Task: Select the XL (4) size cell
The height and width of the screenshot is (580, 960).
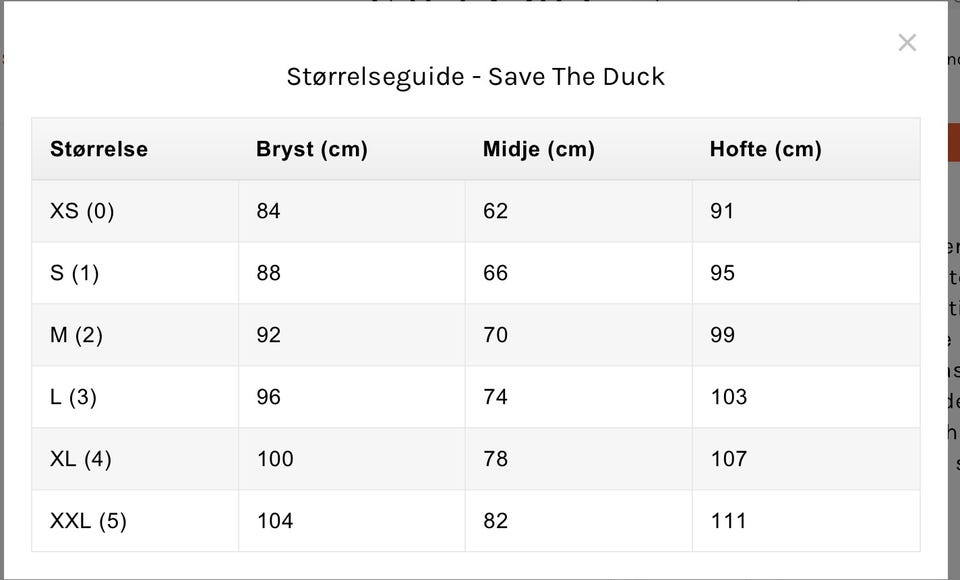Action: 81,459
